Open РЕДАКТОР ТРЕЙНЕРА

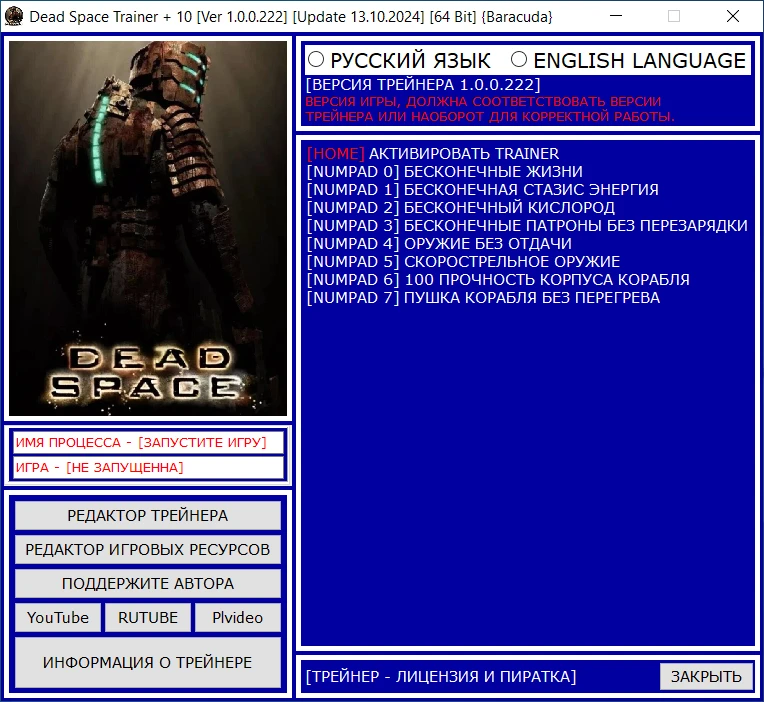pyautogui.click(x=148, y=515)
